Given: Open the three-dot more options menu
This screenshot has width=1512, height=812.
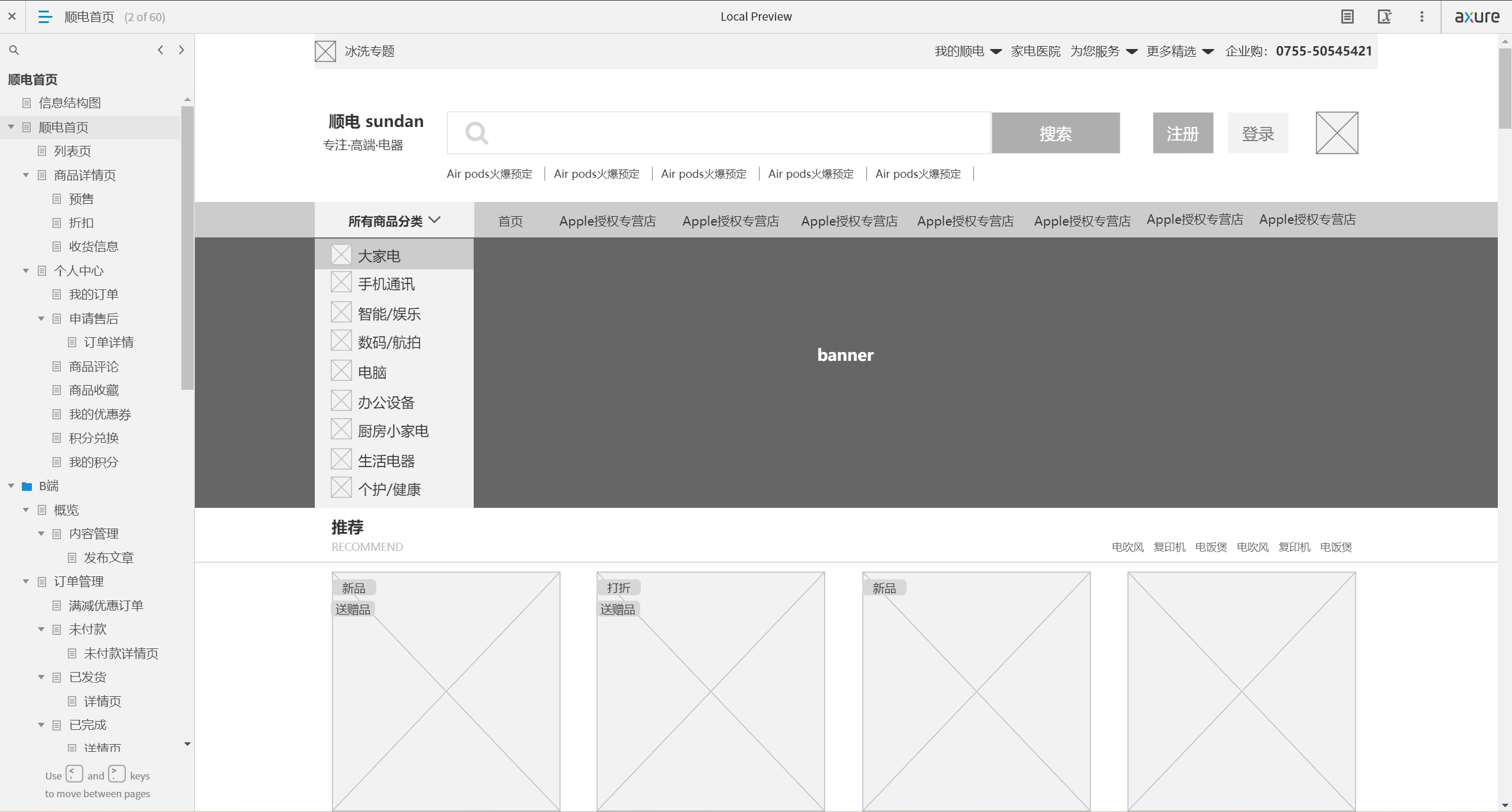Looking at the screenshot, I should 1422,17.
